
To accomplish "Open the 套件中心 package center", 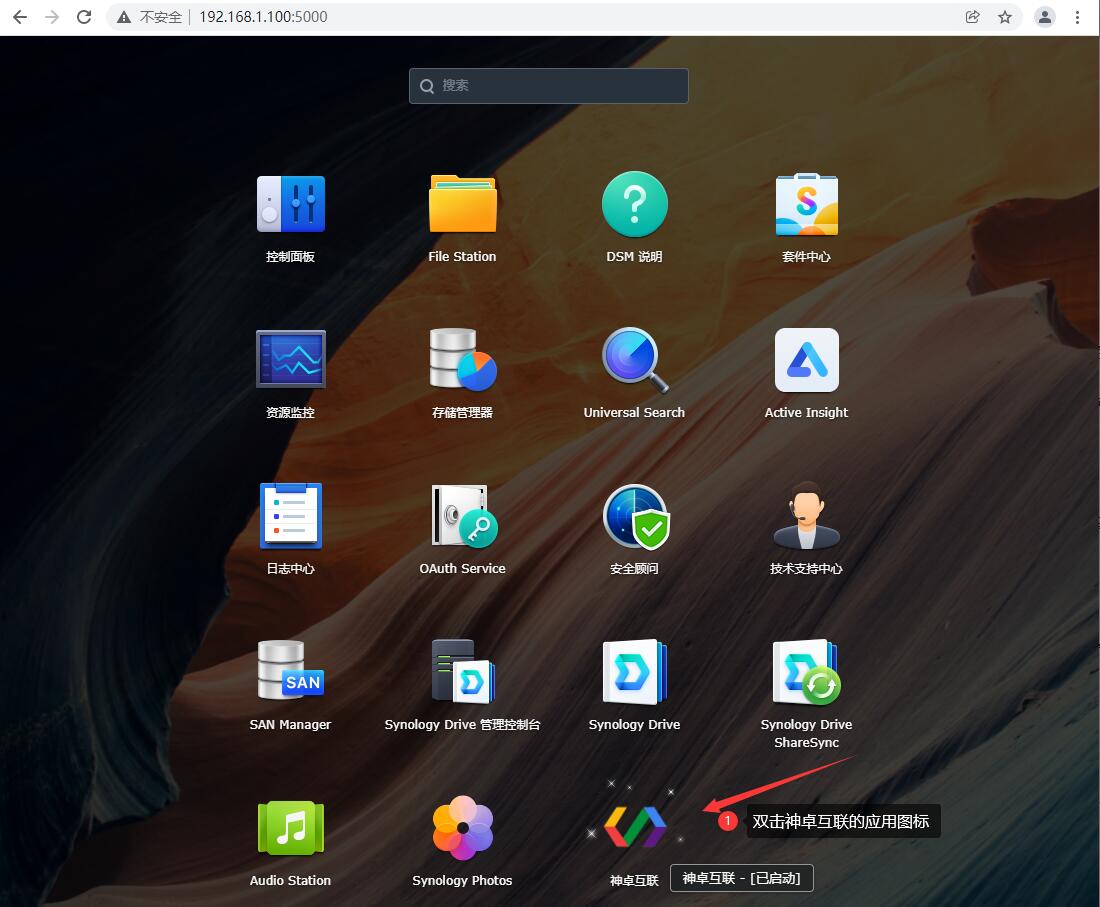I will 806,204.
